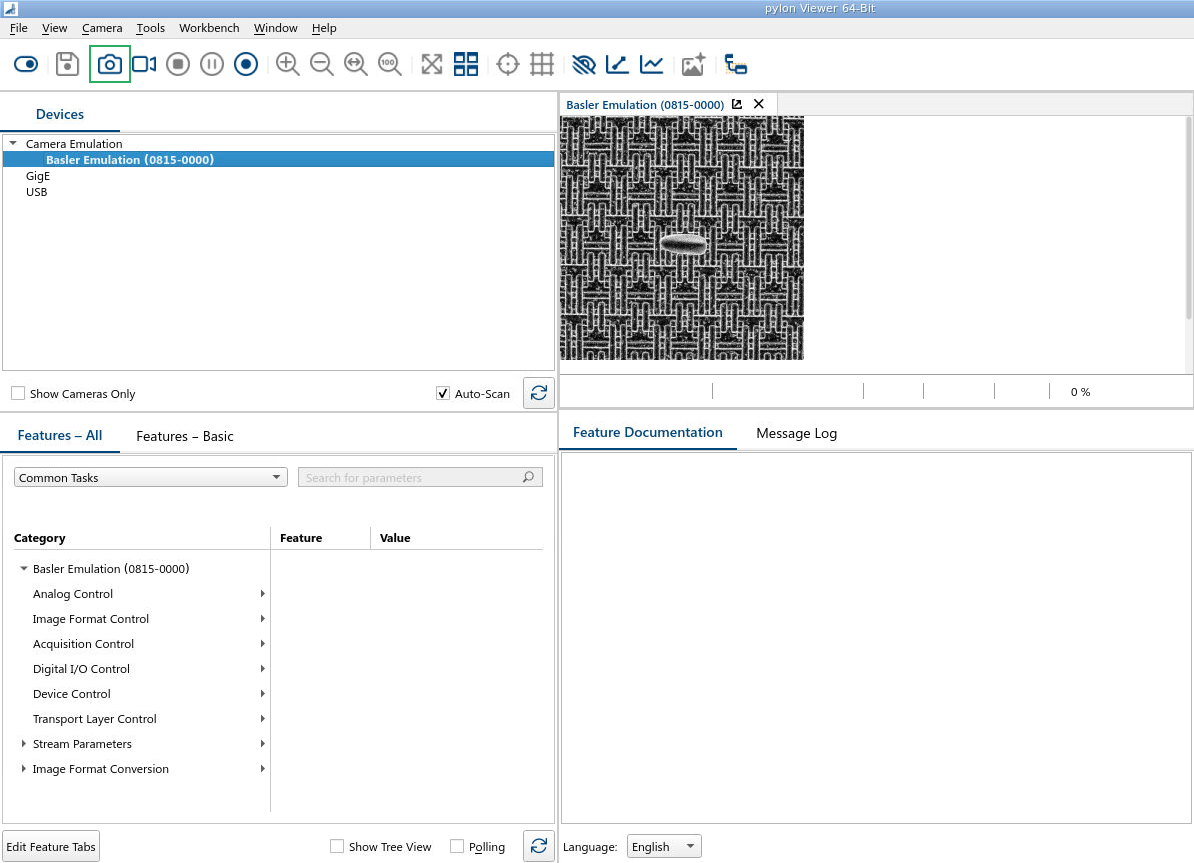Expand the Digital I/O Control arrow
Image resolution: width=1194 pixels, height=863 pixels.
tap(262, 669)
